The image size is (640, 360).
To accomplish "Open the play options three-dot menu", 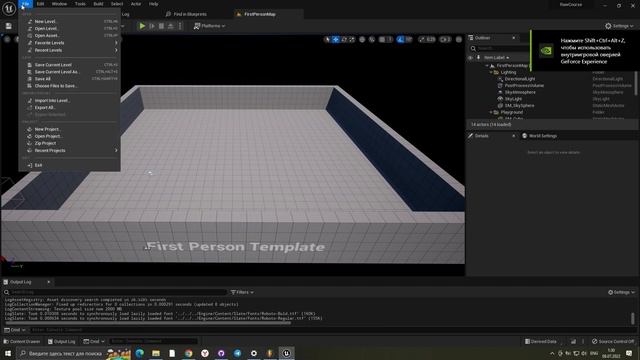I will pyautogui.click(x=180, y=26).
